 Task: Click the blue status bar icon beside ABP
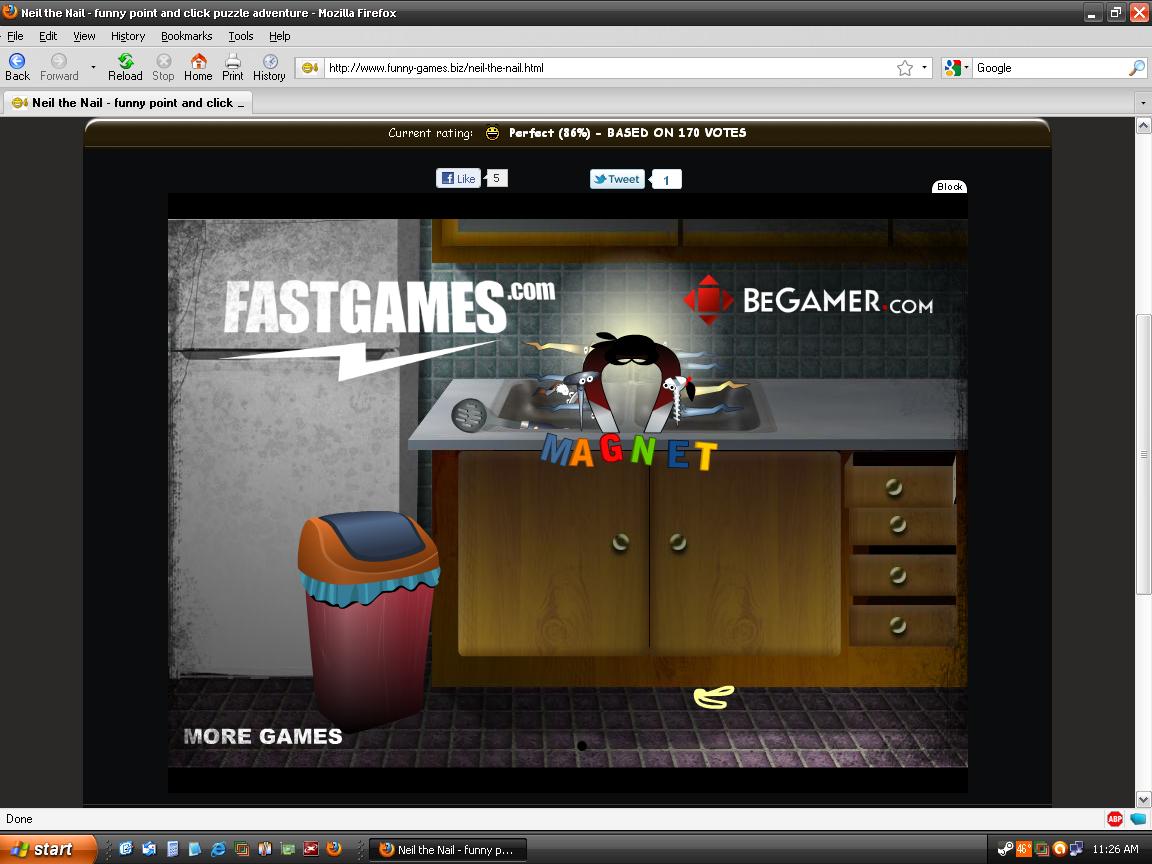1138,818
